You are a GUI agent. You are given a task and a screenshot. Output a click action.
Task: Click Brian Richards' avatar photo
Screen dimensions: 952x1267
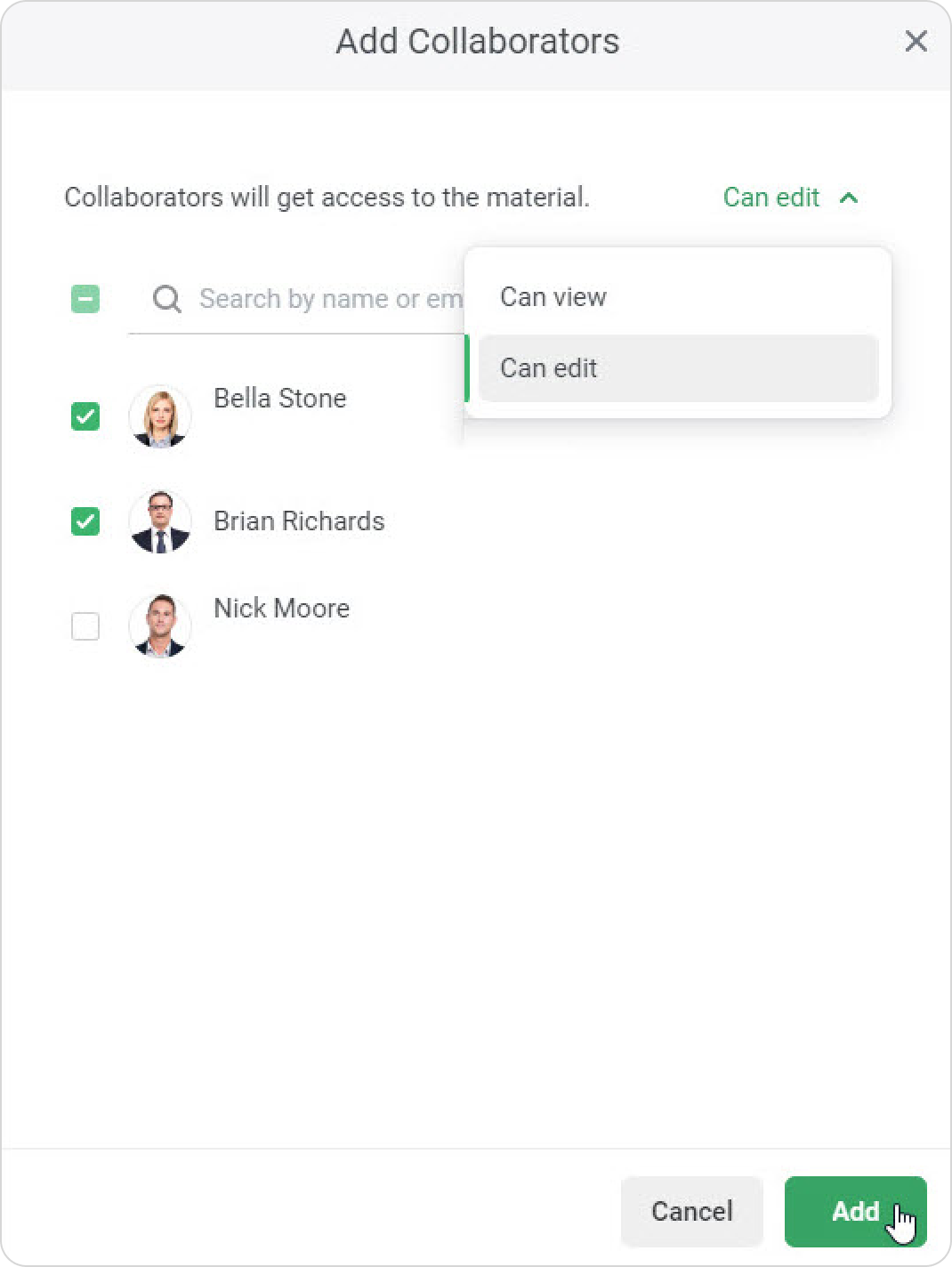click(160, 521)
